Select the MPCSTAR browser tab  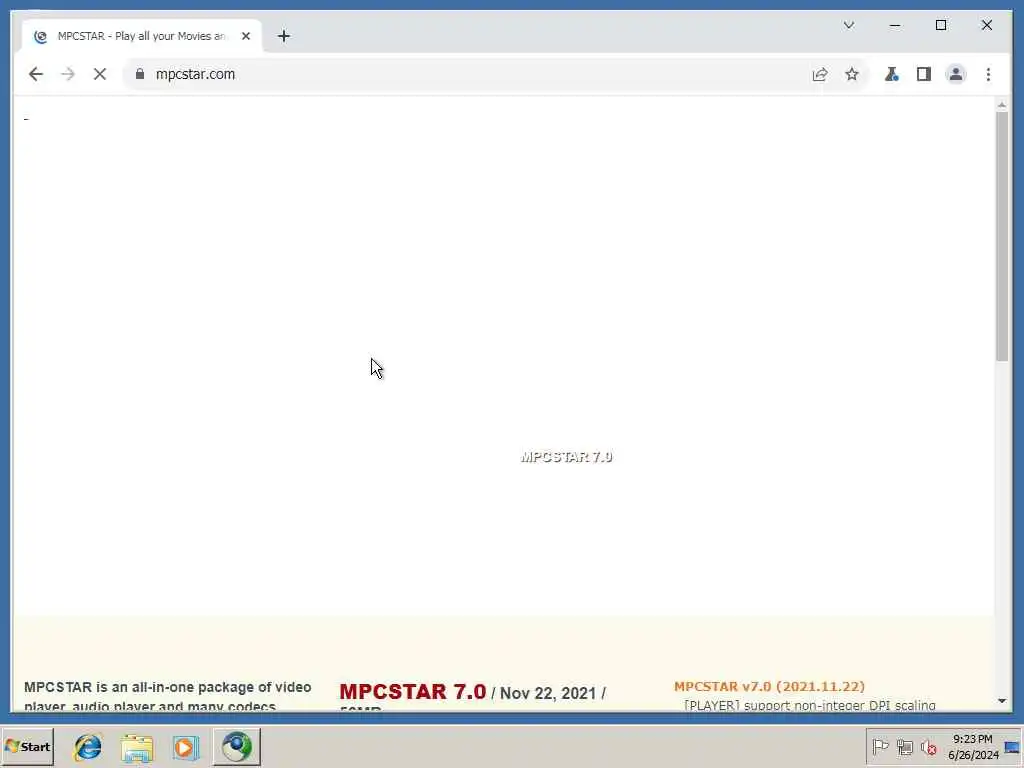tap(140, 37)
